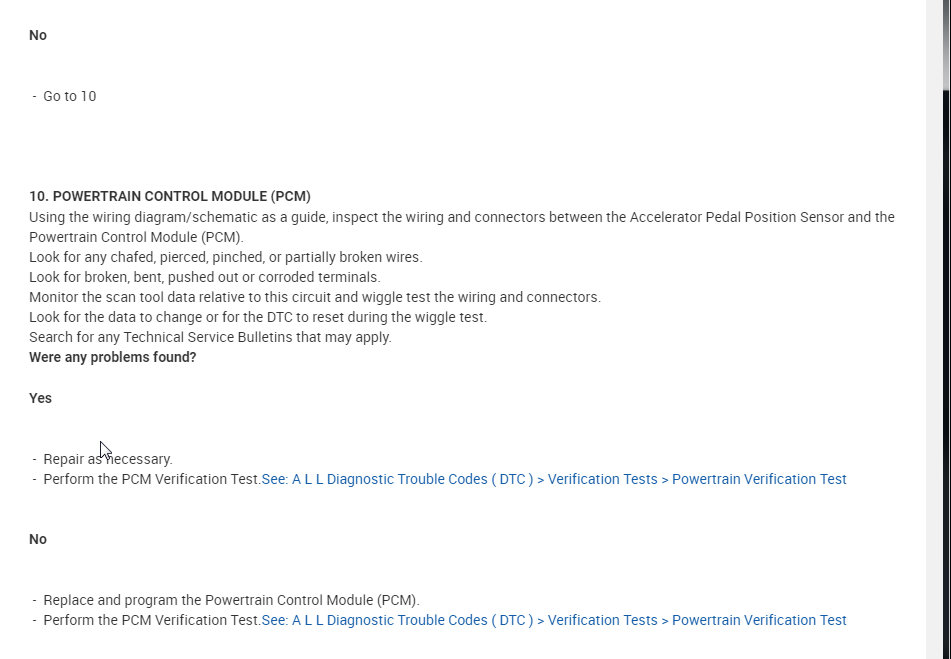Click the 'Were any problems found?' question

tap(113, 357)
